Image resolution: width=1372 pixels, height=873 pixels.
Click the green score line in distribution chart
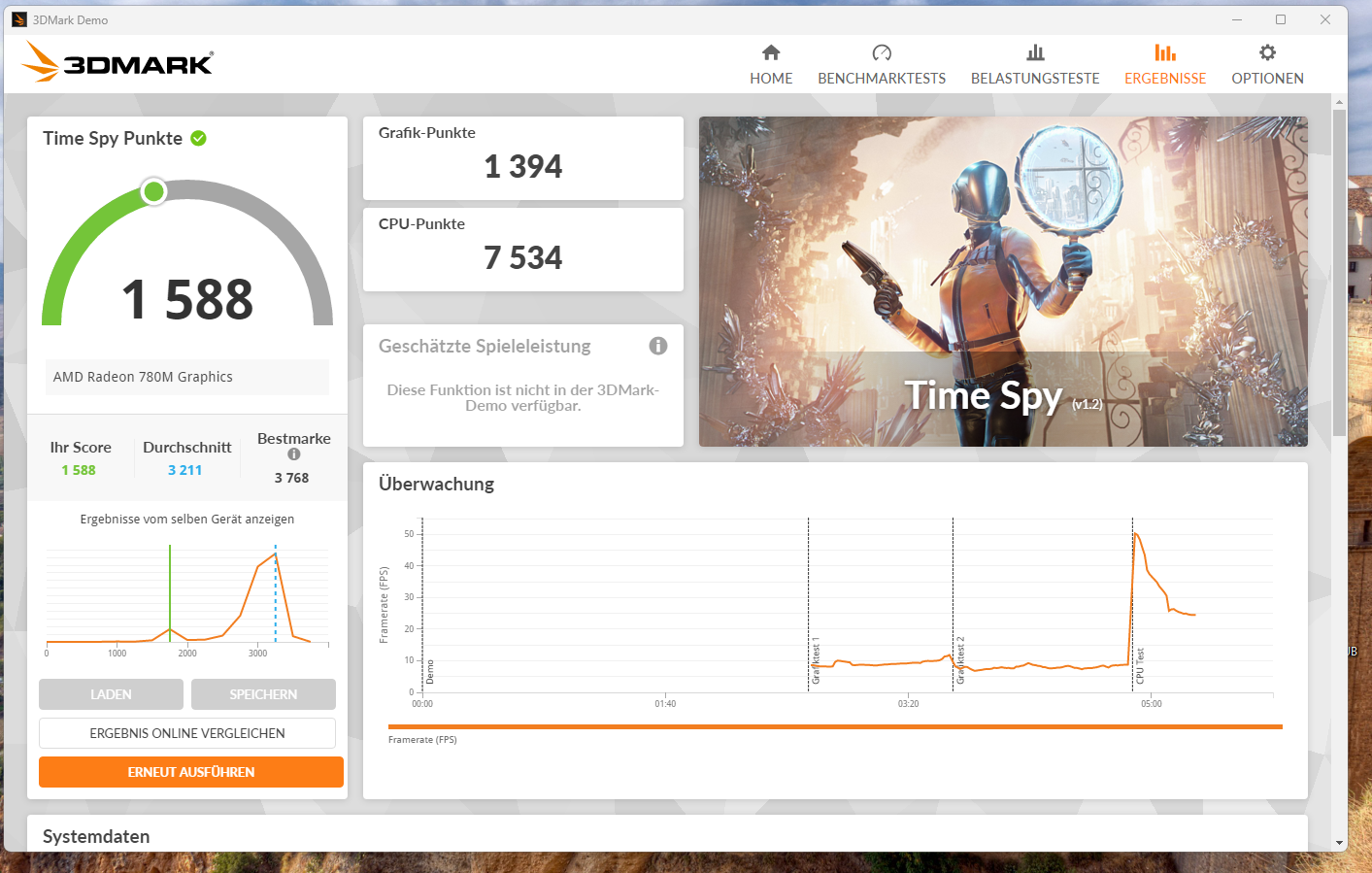tap(170, 593)
